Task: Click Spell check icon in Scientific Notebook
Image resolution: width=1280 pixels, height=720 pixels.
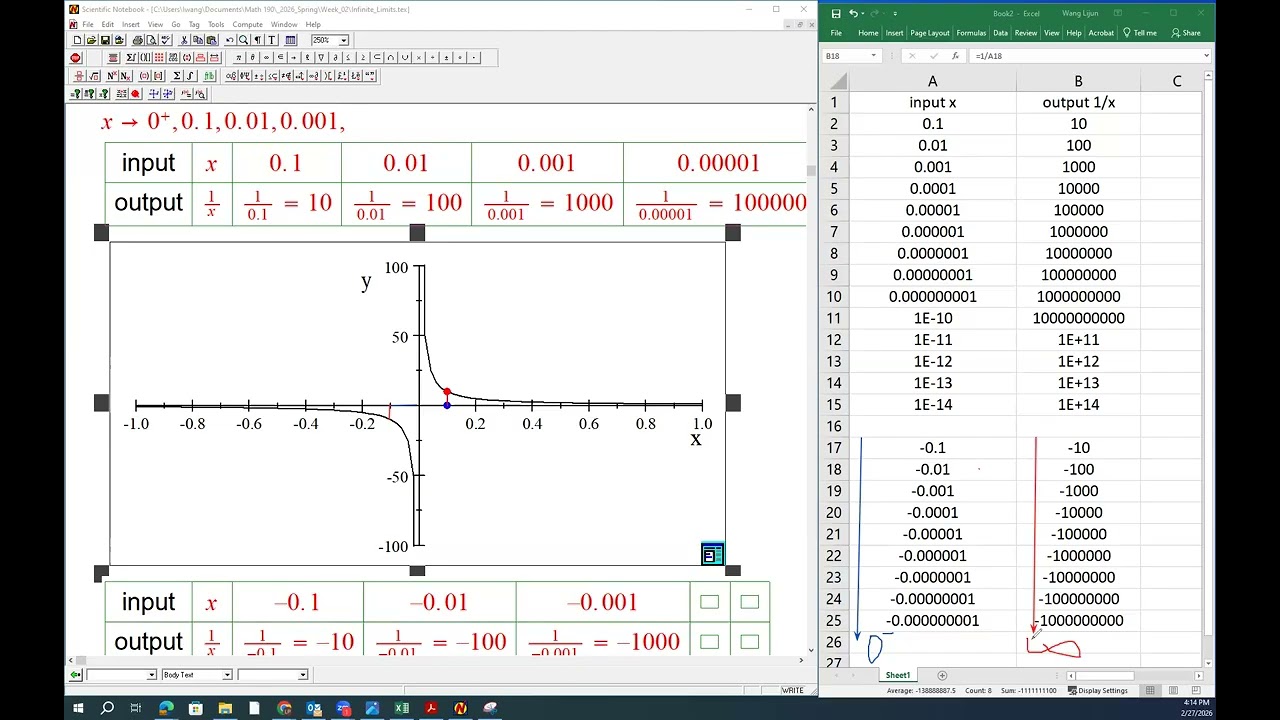Action: pos(166,40)
